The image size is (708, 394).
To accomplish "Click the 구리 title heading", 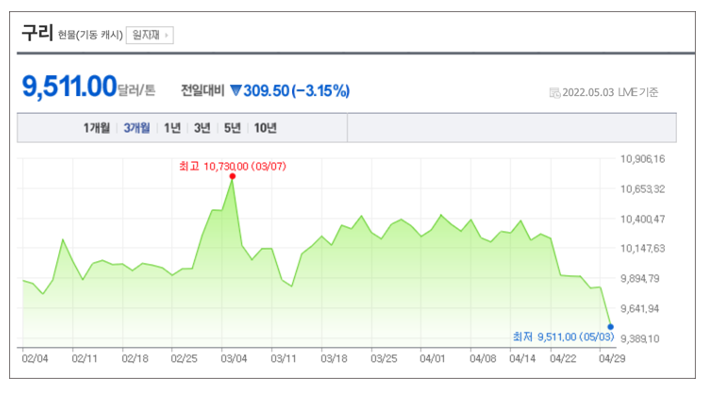I will click(x=37, y=32).
